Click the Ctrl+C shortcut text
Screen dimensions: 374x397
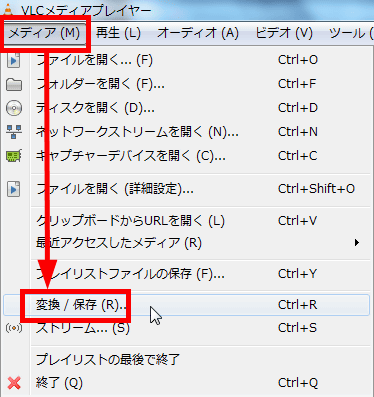pos(298,156)
